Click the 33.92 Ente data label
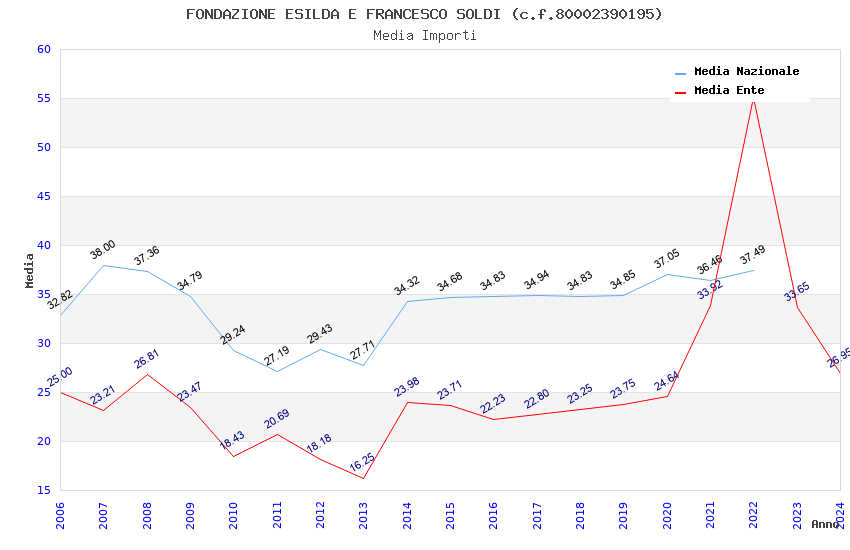The width and height of the screenshot is (850, 550). [x=710, y=289]
